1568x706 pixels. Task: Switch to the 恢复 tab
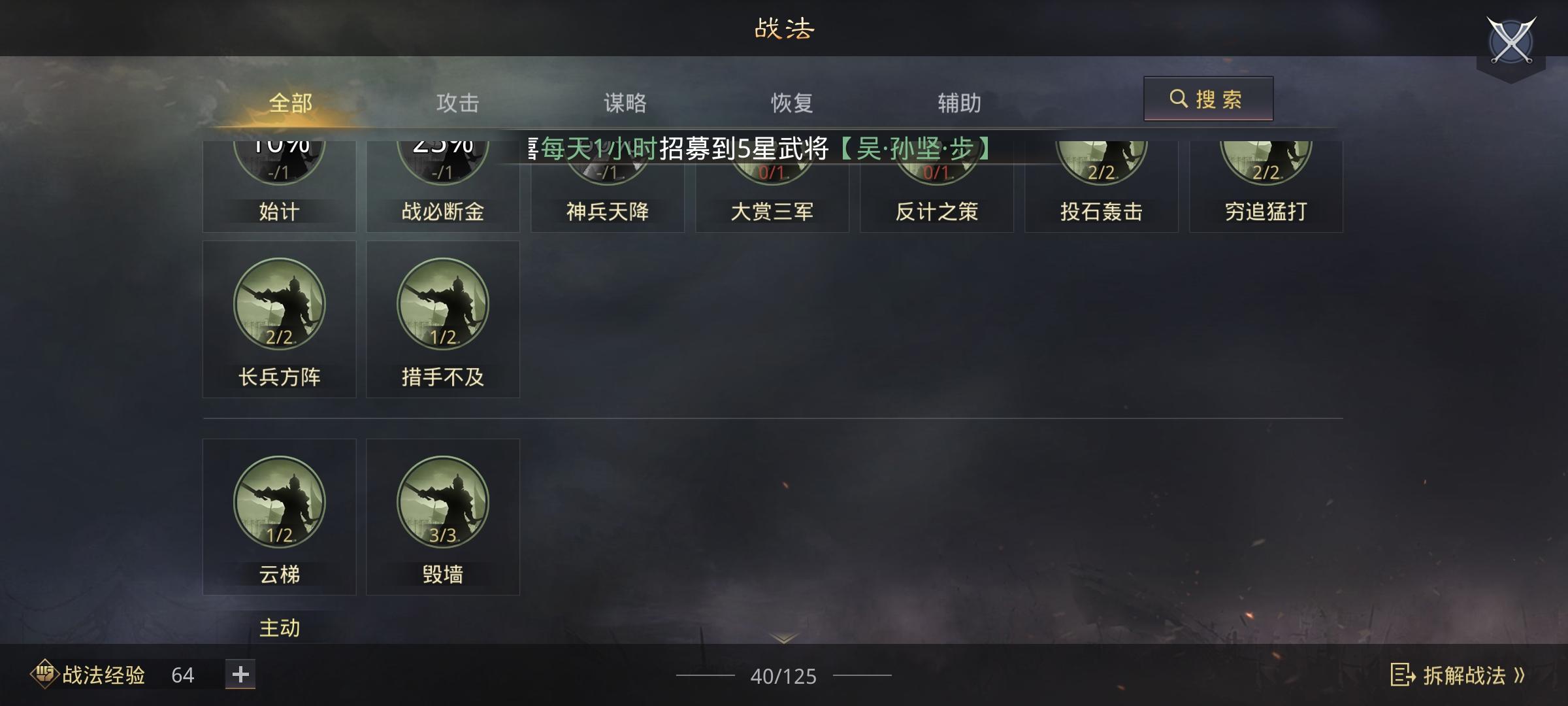792,103
